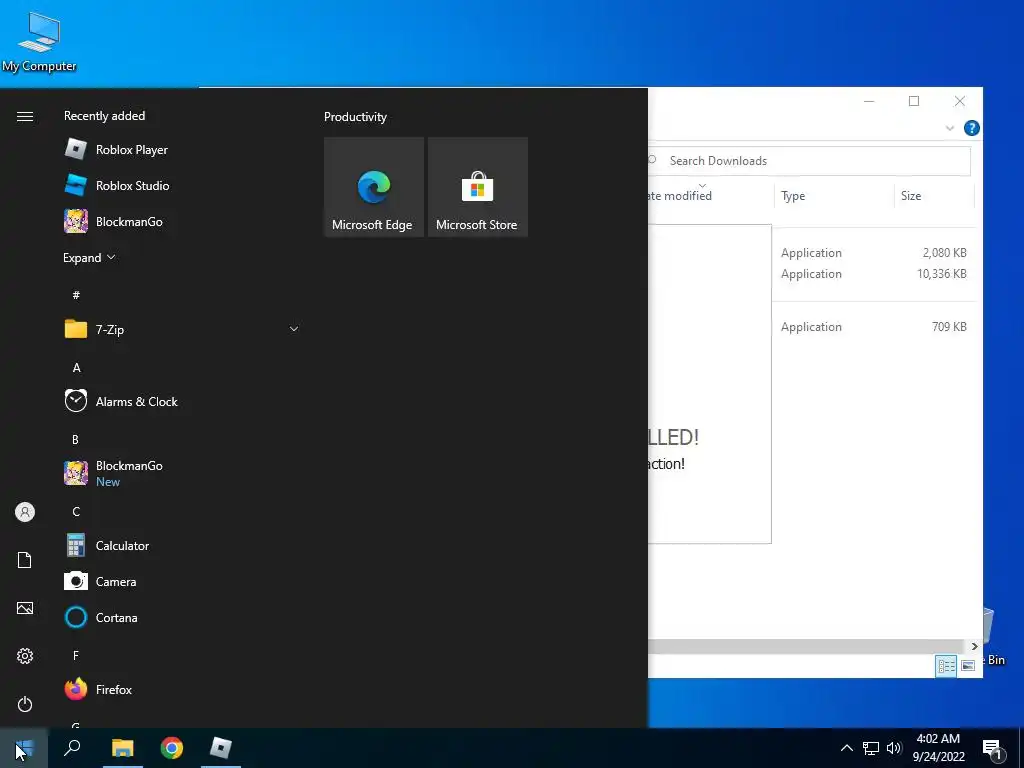Expand the Explorer ribbon chevron
Viewport: 1024px width, 768px height.
950,128
